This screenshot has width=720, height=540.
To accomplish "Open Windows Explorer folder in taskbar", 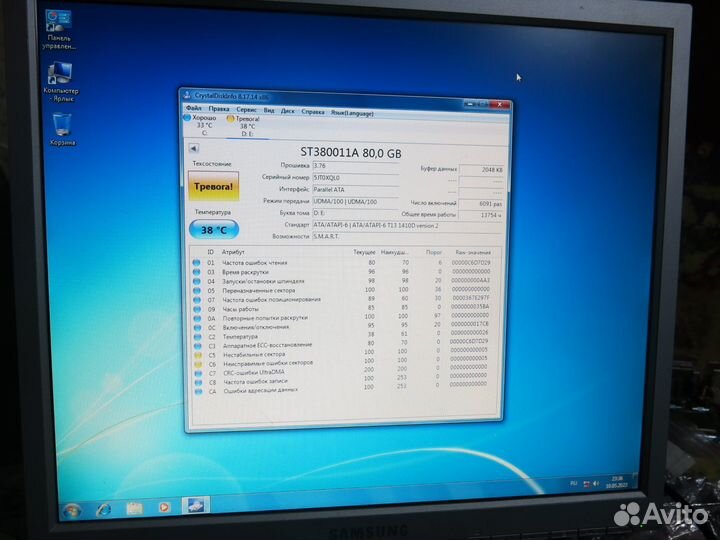I will tap(135, 508).
